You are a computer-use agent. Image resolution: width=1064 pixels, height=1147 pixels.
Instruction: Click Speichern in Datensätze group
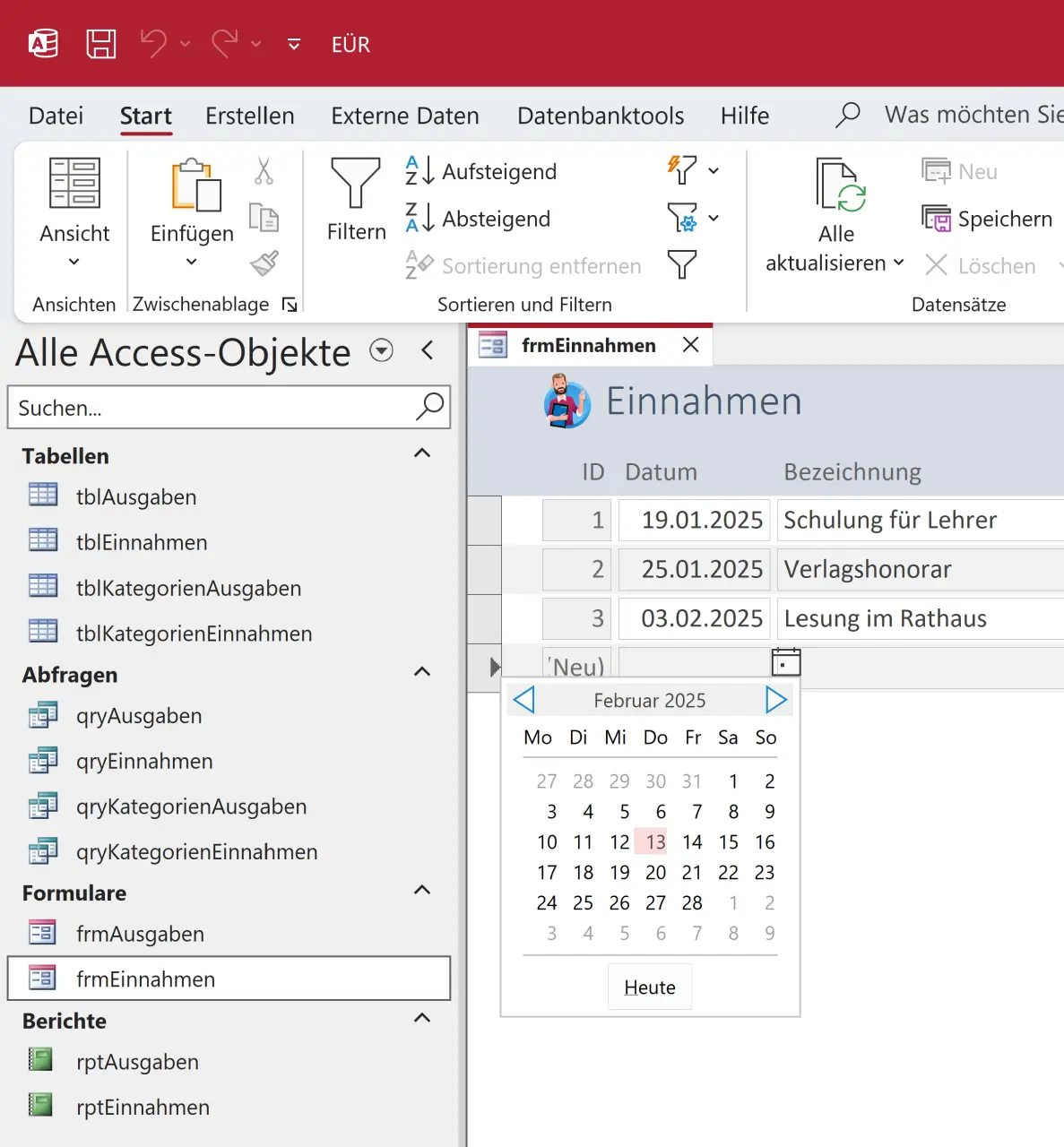(x=987, y=219)
